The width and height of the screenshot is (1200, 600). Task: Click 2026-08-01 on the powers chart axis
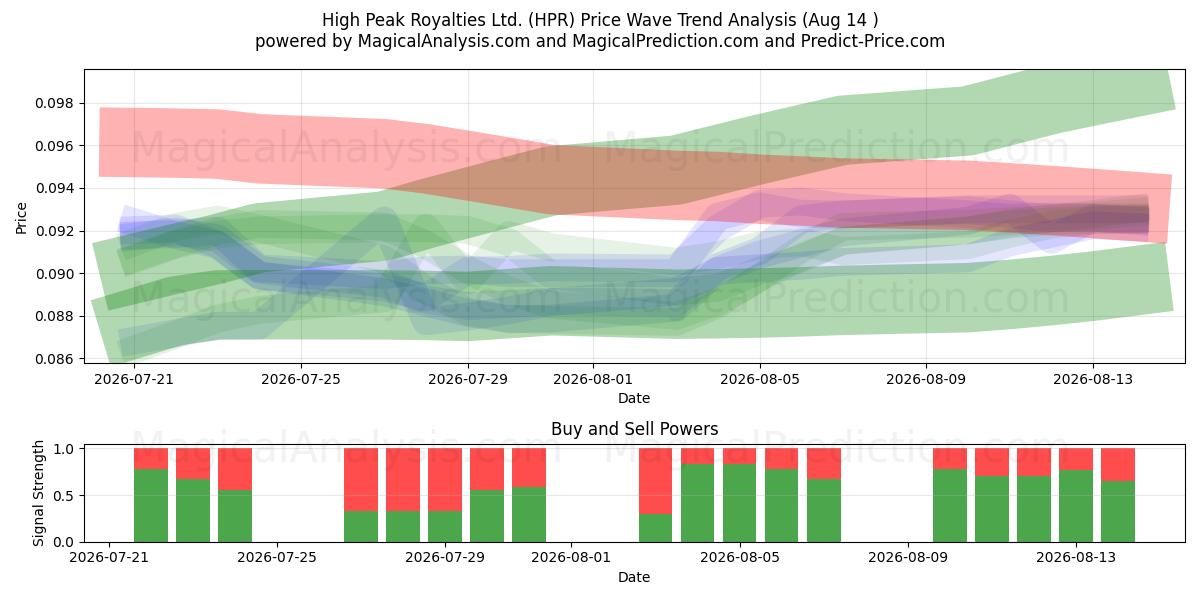571,558
